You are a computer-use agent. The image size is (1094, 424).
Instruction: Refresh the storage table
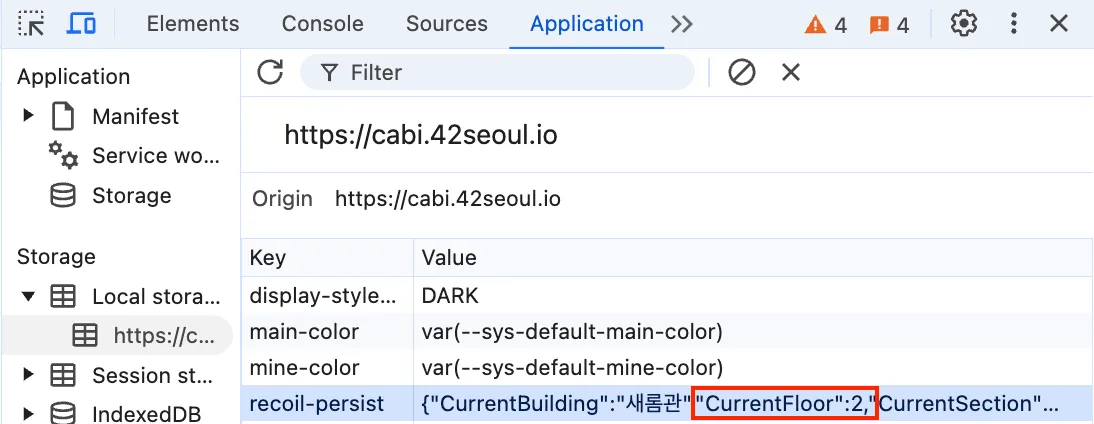[x=270, y=72]
